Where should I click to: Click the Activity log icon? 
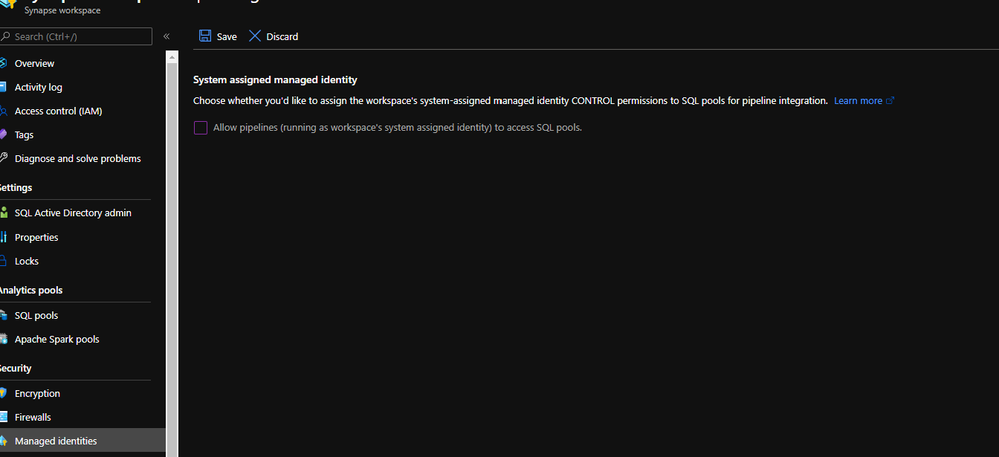(4, 87)
